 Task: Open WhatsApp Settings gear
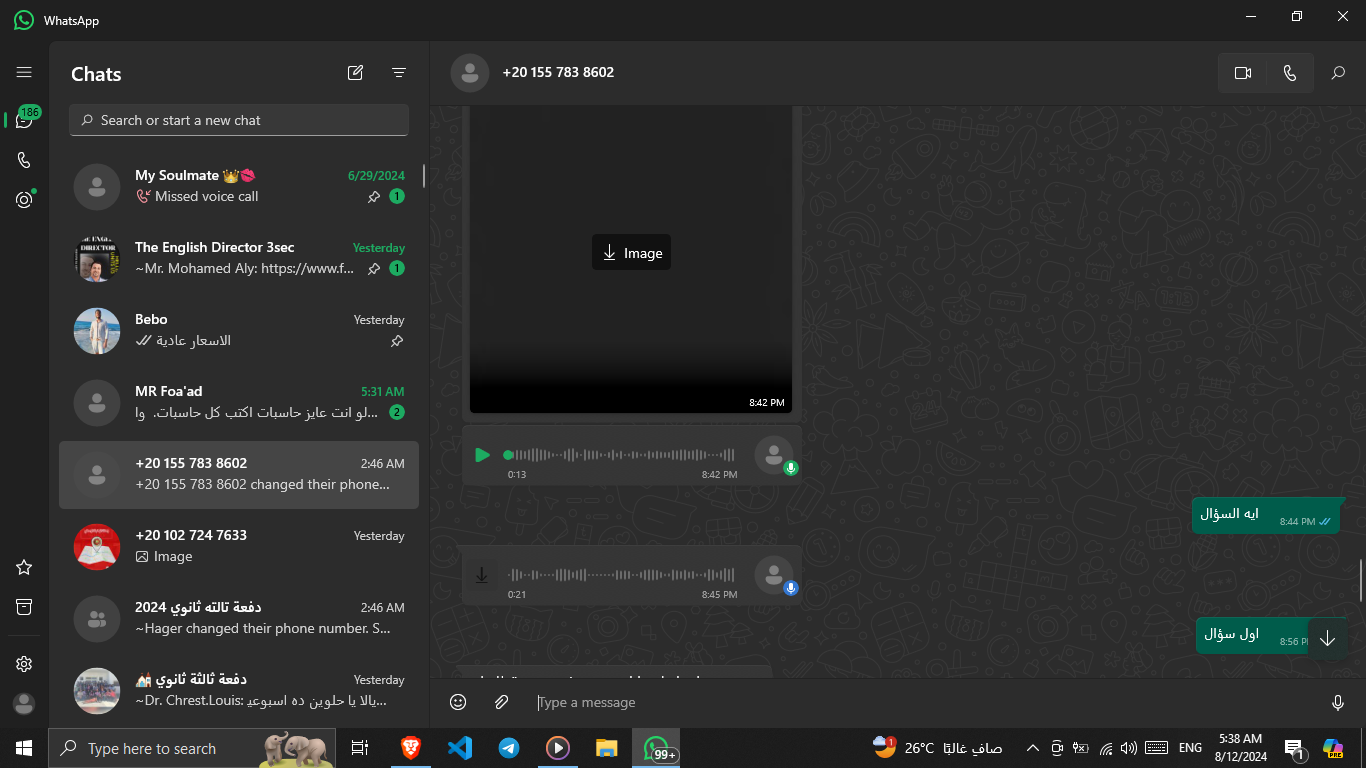(24, 664)
